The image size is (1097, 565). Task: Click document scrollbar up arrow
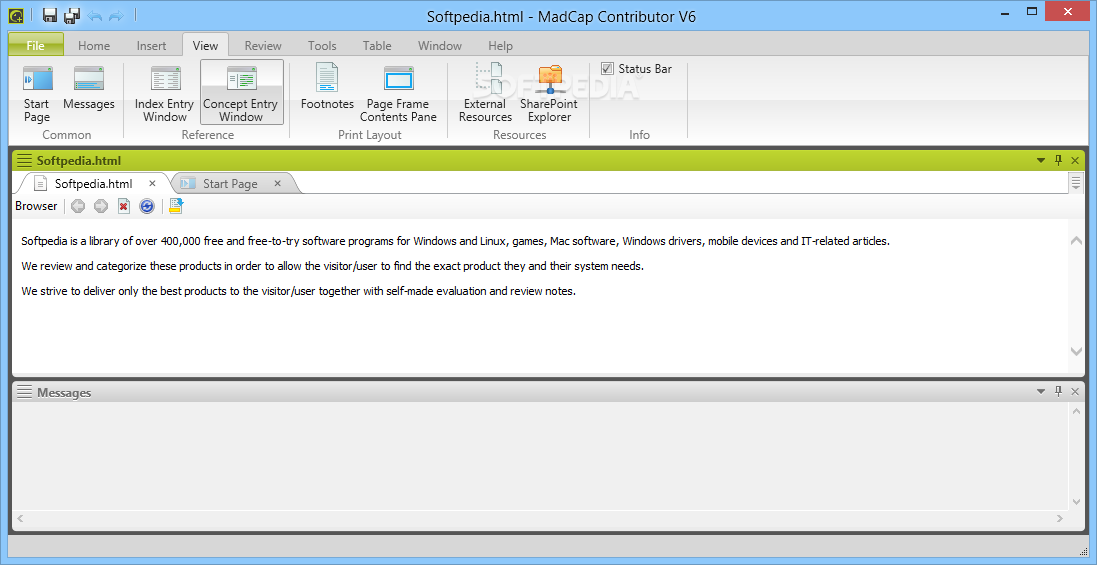[1076, 241]
